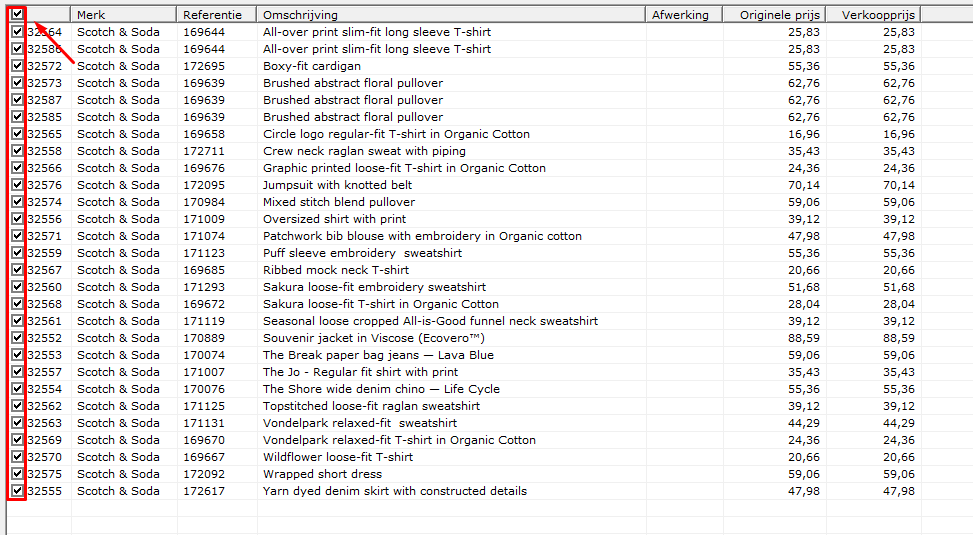Click The Break paper bag jeans
Viewport: 973px width, 535px height.
pyautogui.click(x=379, y=355)
